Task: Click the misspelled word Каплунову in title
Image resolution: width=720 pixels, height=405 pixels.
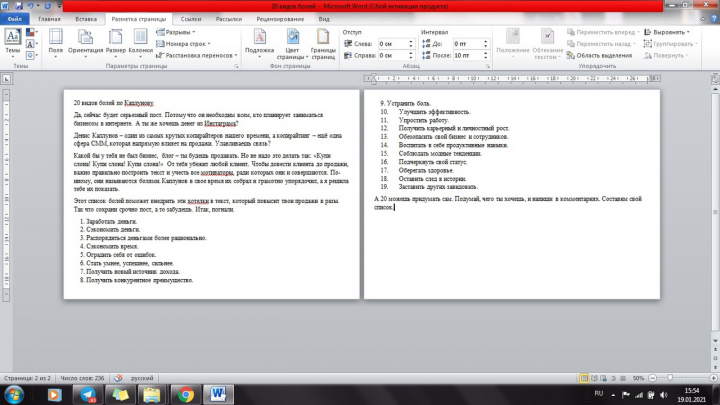Action: 139,103
